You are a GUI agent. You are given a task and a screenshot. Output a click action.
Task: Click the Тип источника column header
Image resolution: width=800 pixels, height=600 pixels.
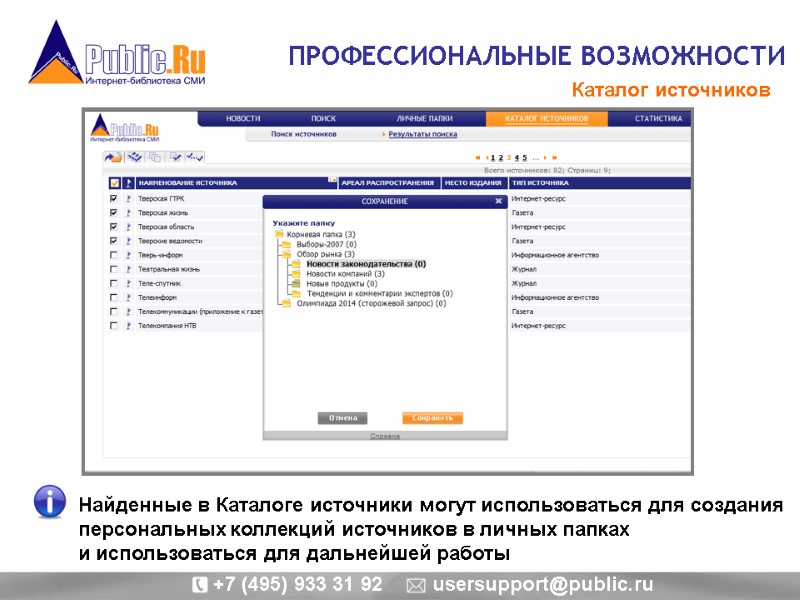tap(600, 183)
